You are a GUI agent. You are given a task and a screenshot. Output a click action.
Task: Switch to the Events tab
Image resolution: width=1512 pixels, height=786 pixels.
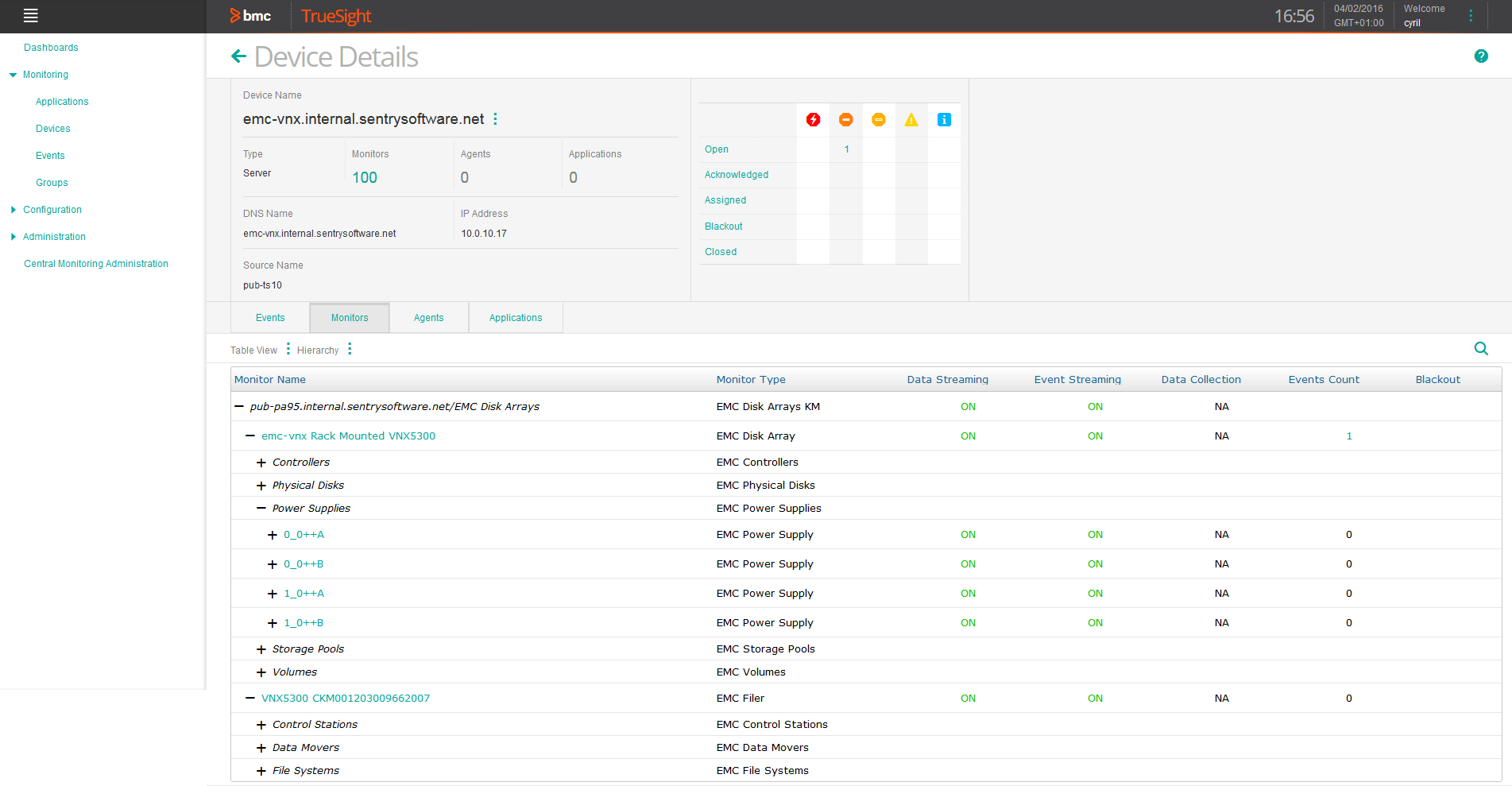[270, 318]
